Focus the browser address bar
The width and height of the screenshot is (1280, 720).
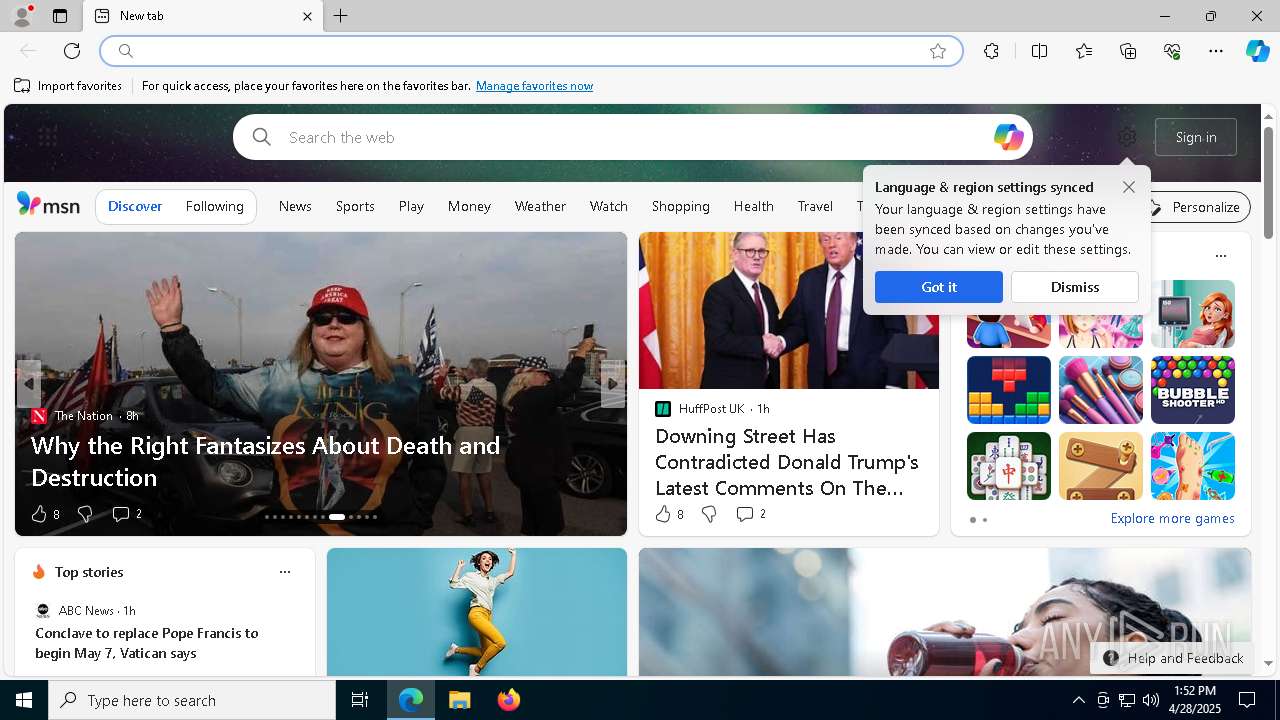[x=531, y=51]
